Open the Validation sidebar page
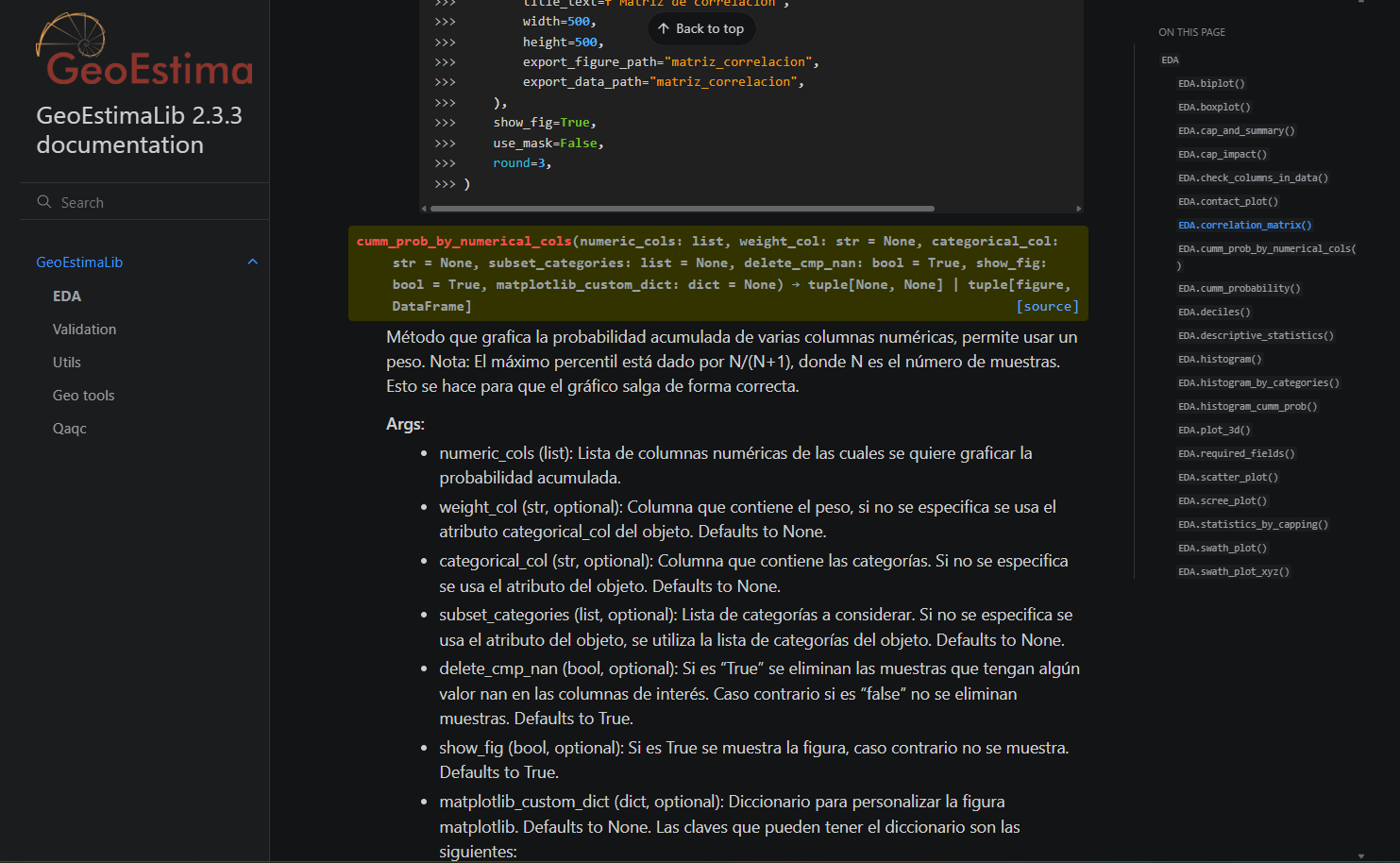Screen dimensions: 1400x863 85,330
